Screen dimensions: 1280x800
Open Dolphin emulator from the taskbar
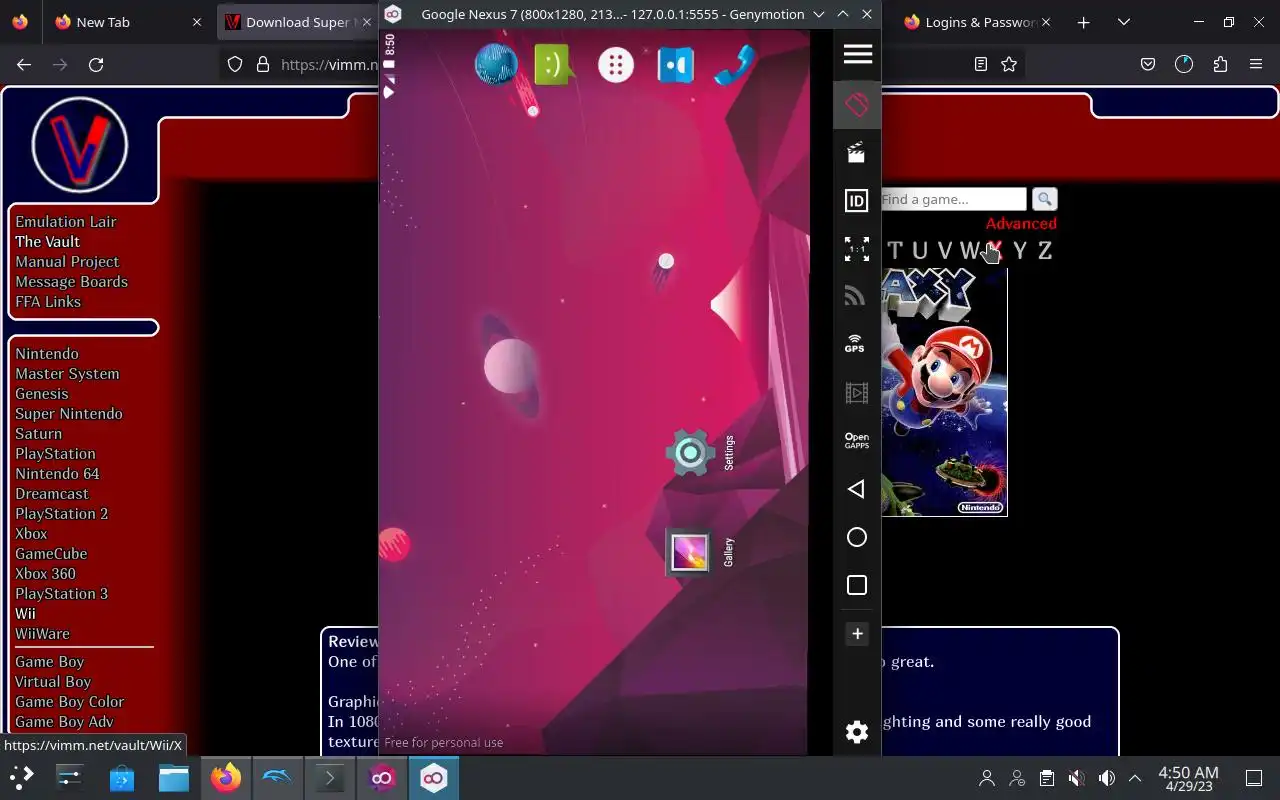(278, 777)
